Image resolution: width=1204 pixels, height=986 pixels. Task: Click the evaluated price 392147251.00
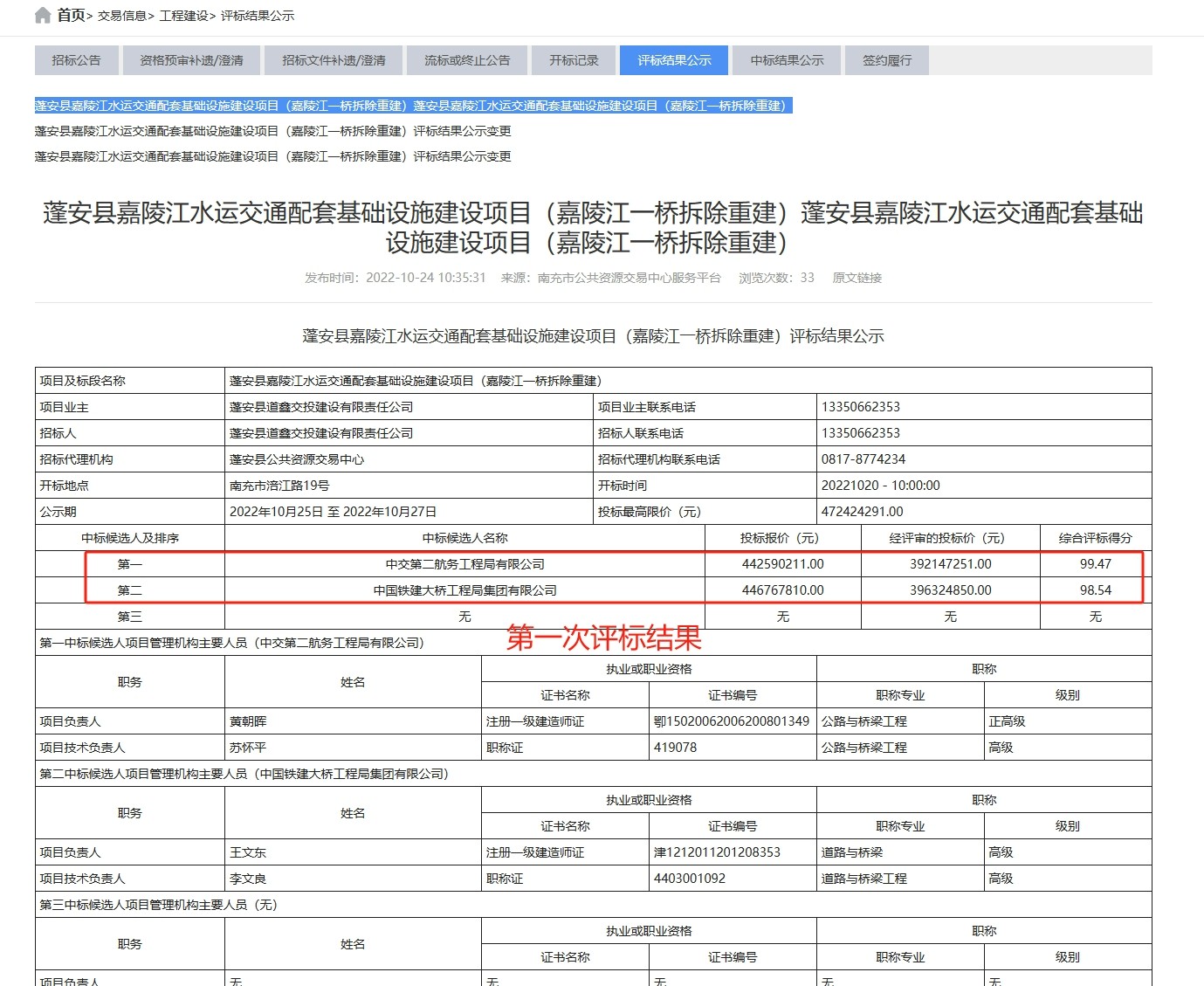point(950,564)
